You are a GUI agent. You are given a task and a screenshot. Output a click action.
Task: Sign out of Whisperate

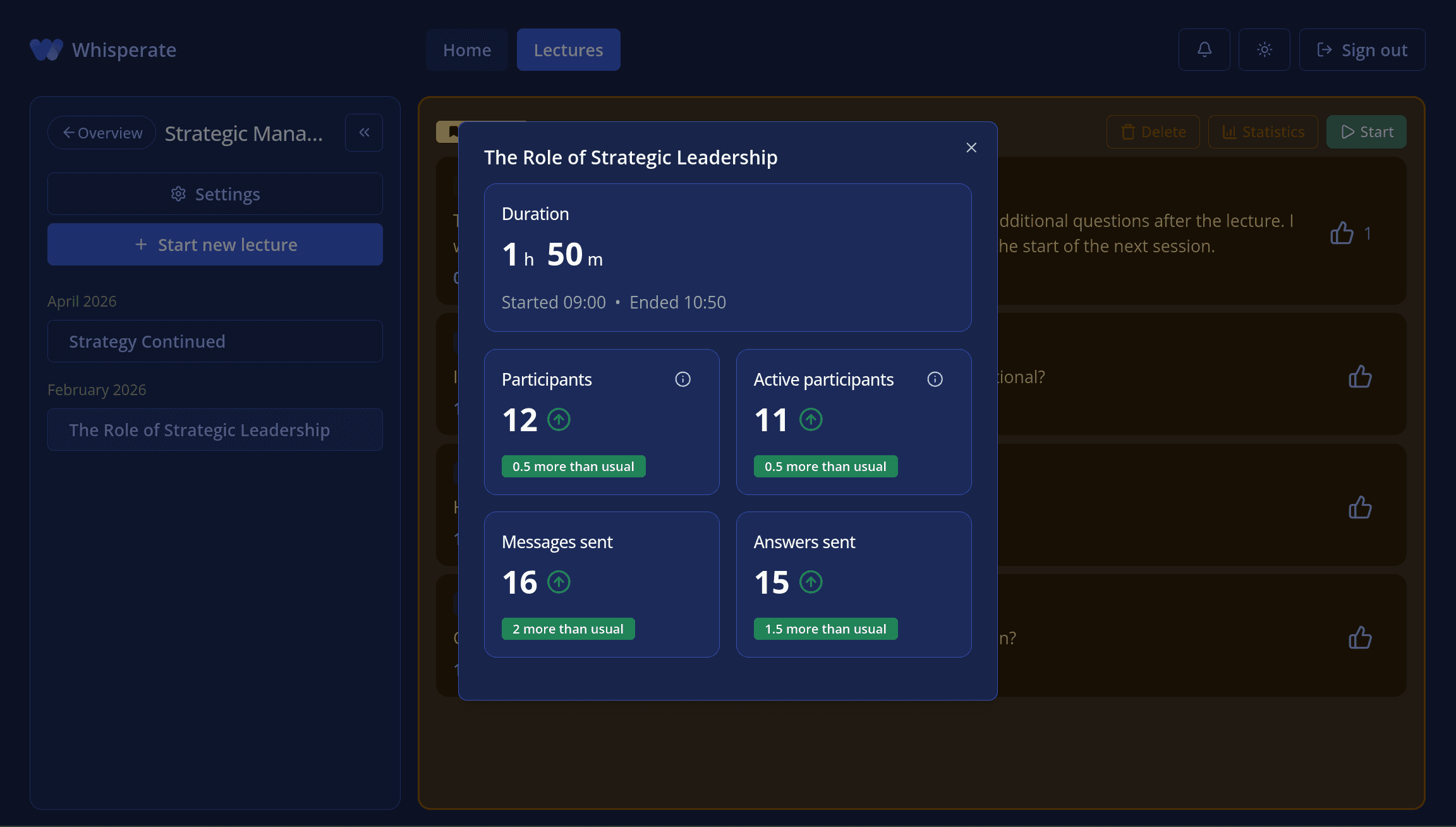(x=1362, y=49)
